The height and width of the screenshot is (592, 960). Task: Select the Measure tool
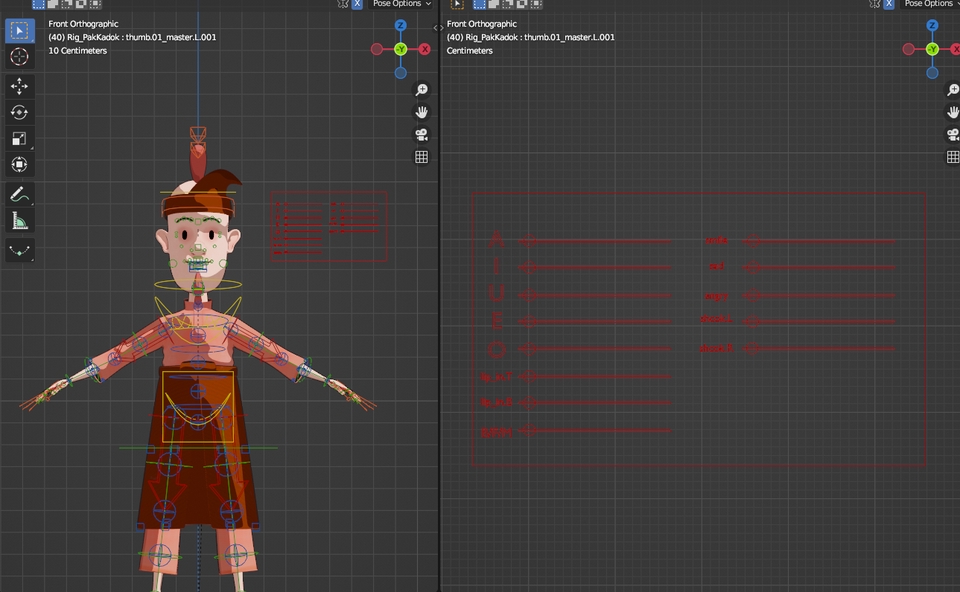coord(19,220)
